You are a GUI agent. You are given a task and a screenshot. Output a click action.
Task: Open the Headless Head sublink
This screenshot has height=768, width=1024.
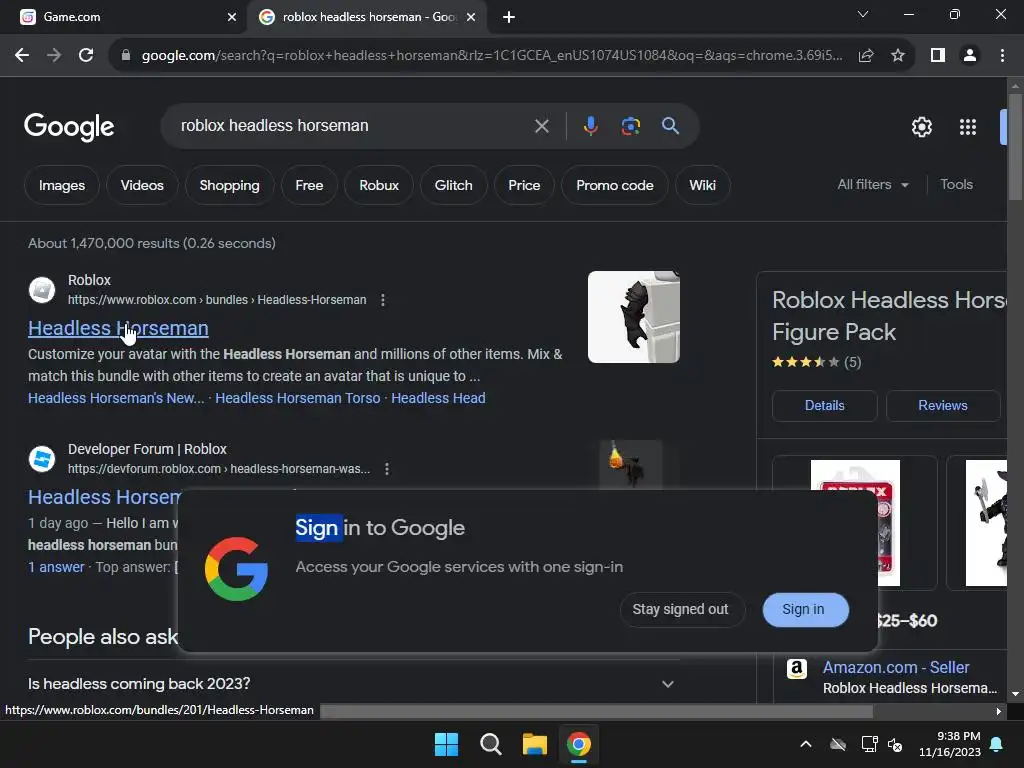[x=438, y=398]
